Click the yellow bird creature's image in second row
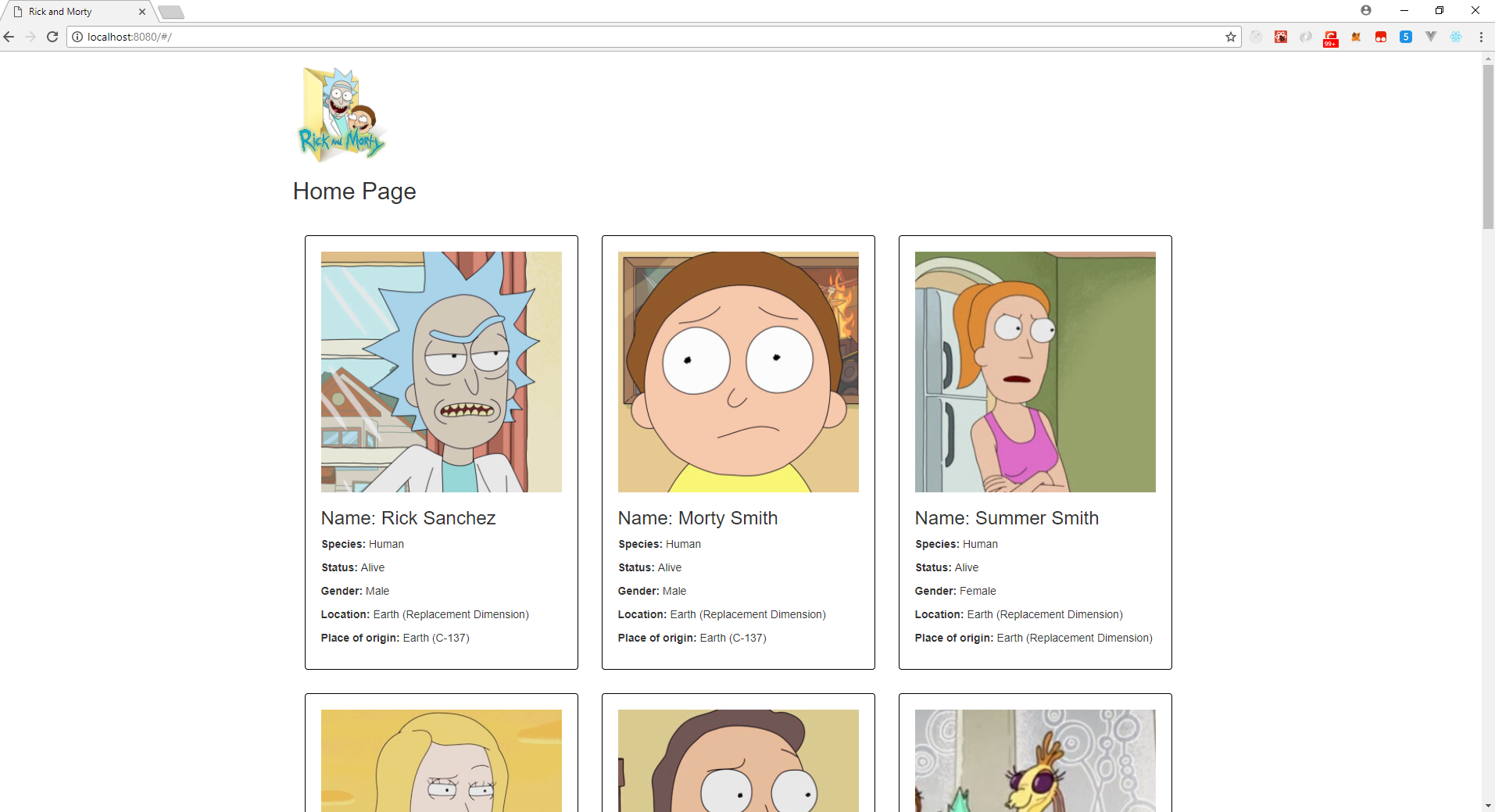 pos(1035,760)
